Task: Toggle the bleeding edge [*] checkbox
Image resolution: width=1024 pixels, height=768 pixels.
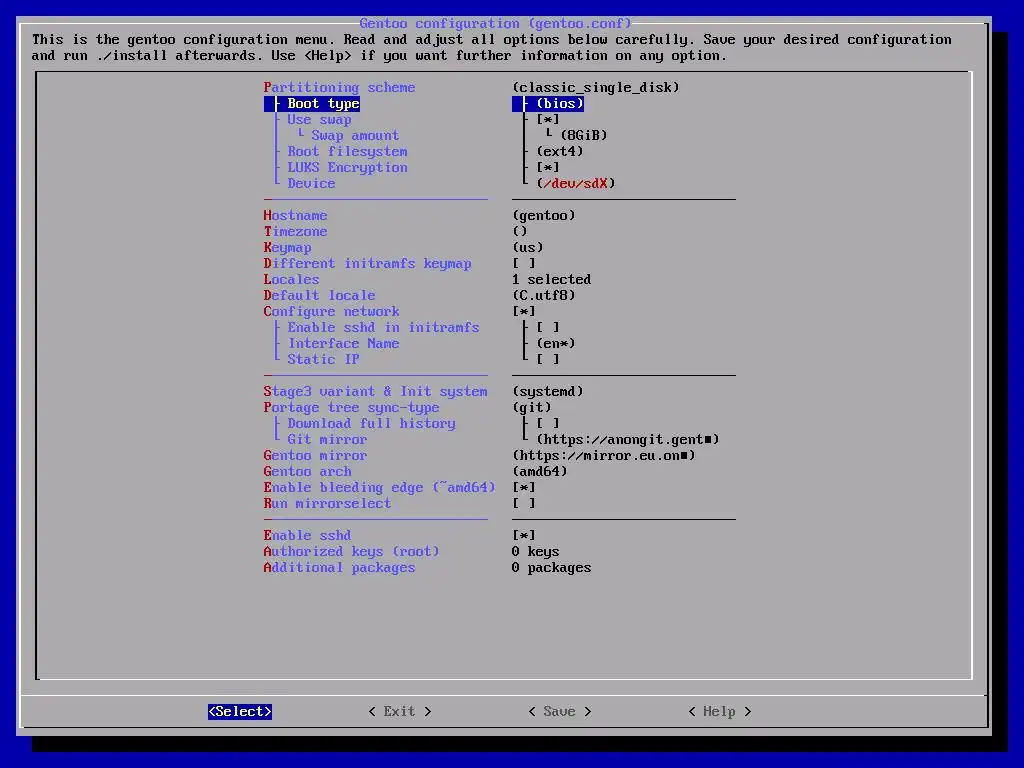Action: [524, 487]
